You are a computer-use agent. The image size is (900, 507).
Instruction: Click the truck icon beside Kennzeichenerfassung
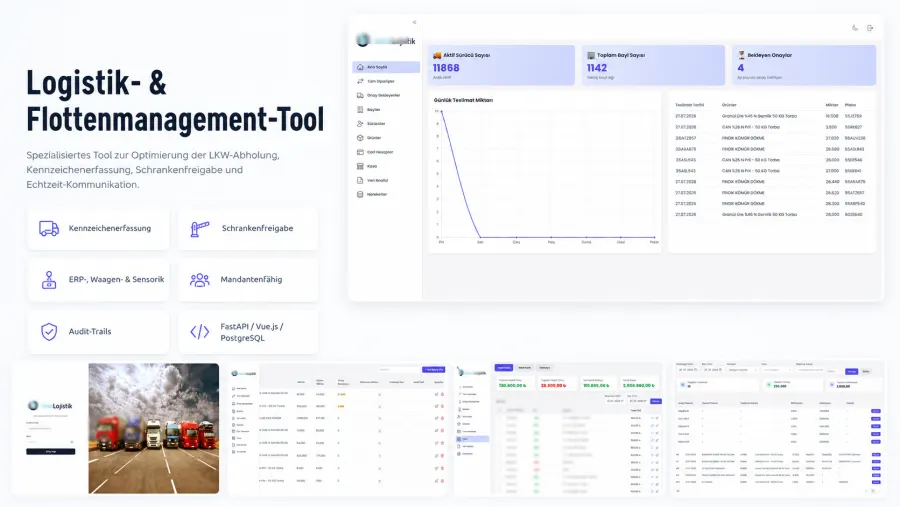49,229
